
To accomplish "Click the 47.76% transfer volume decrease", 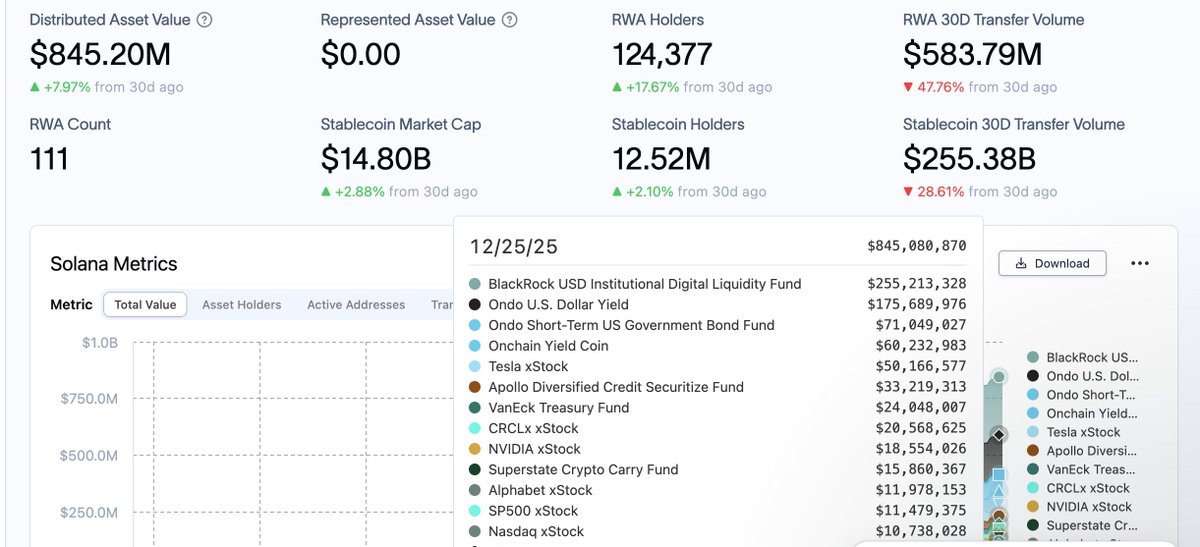I will tap(934, 87).
